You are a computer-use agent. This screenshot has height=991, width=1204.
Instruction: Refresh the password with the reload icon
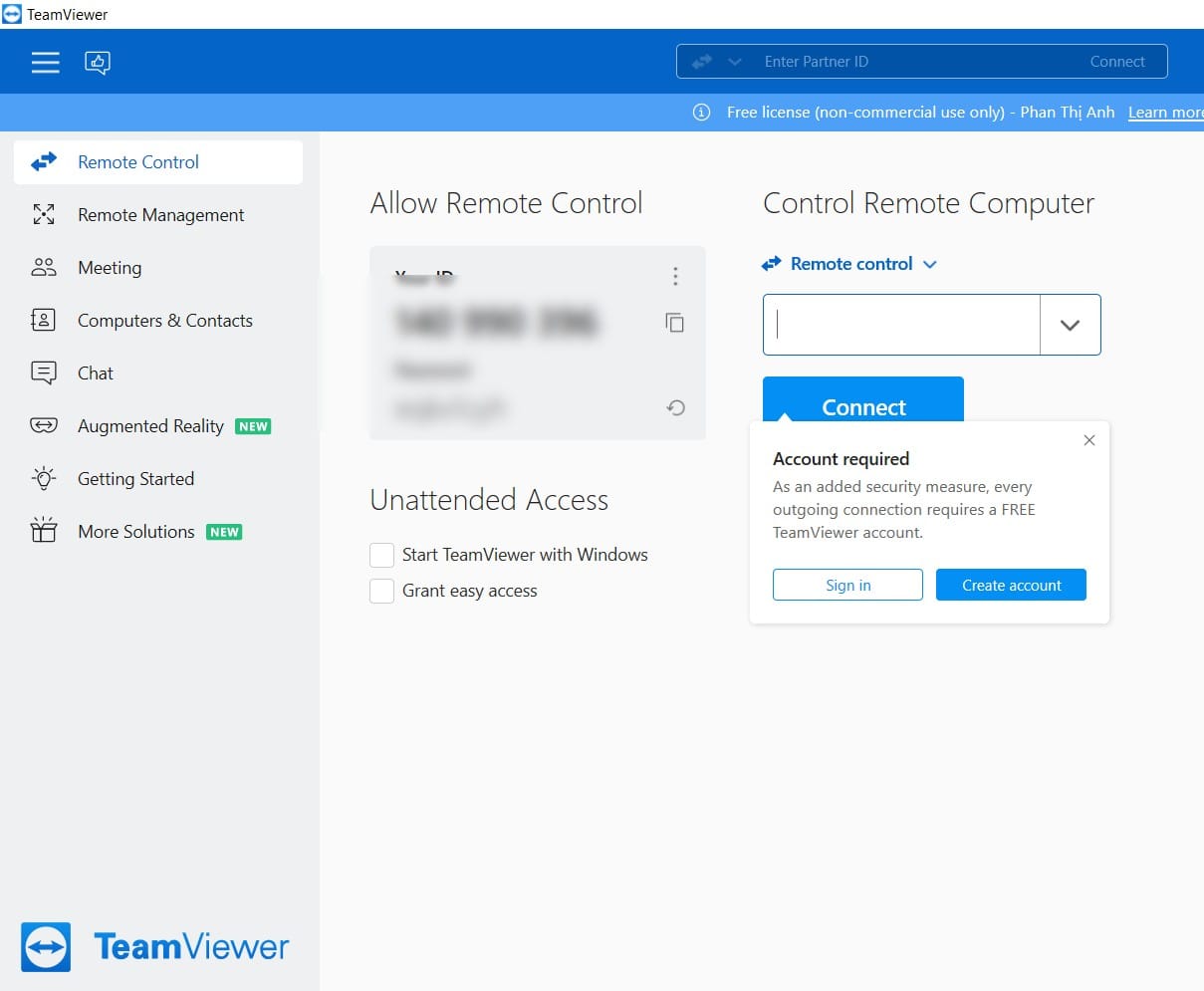[676, 407]
